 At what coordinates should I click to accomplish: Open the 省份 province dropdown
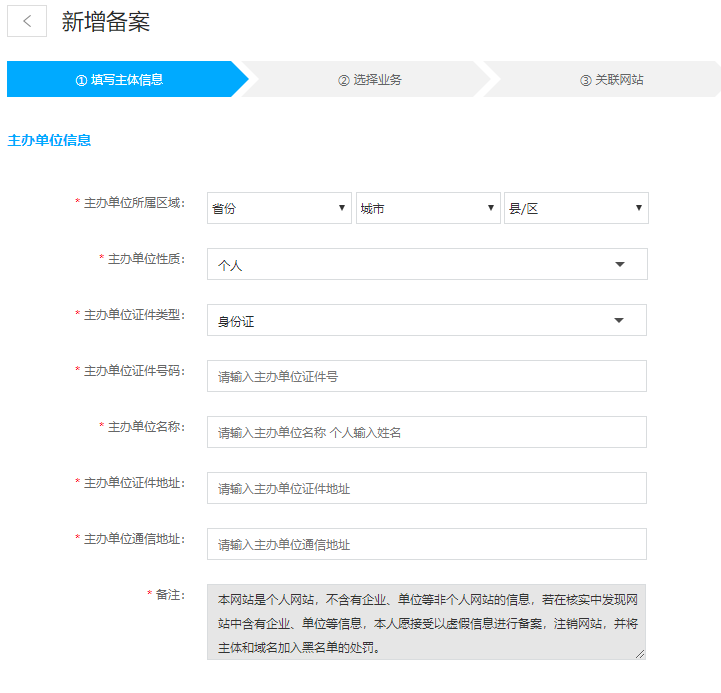279,208
